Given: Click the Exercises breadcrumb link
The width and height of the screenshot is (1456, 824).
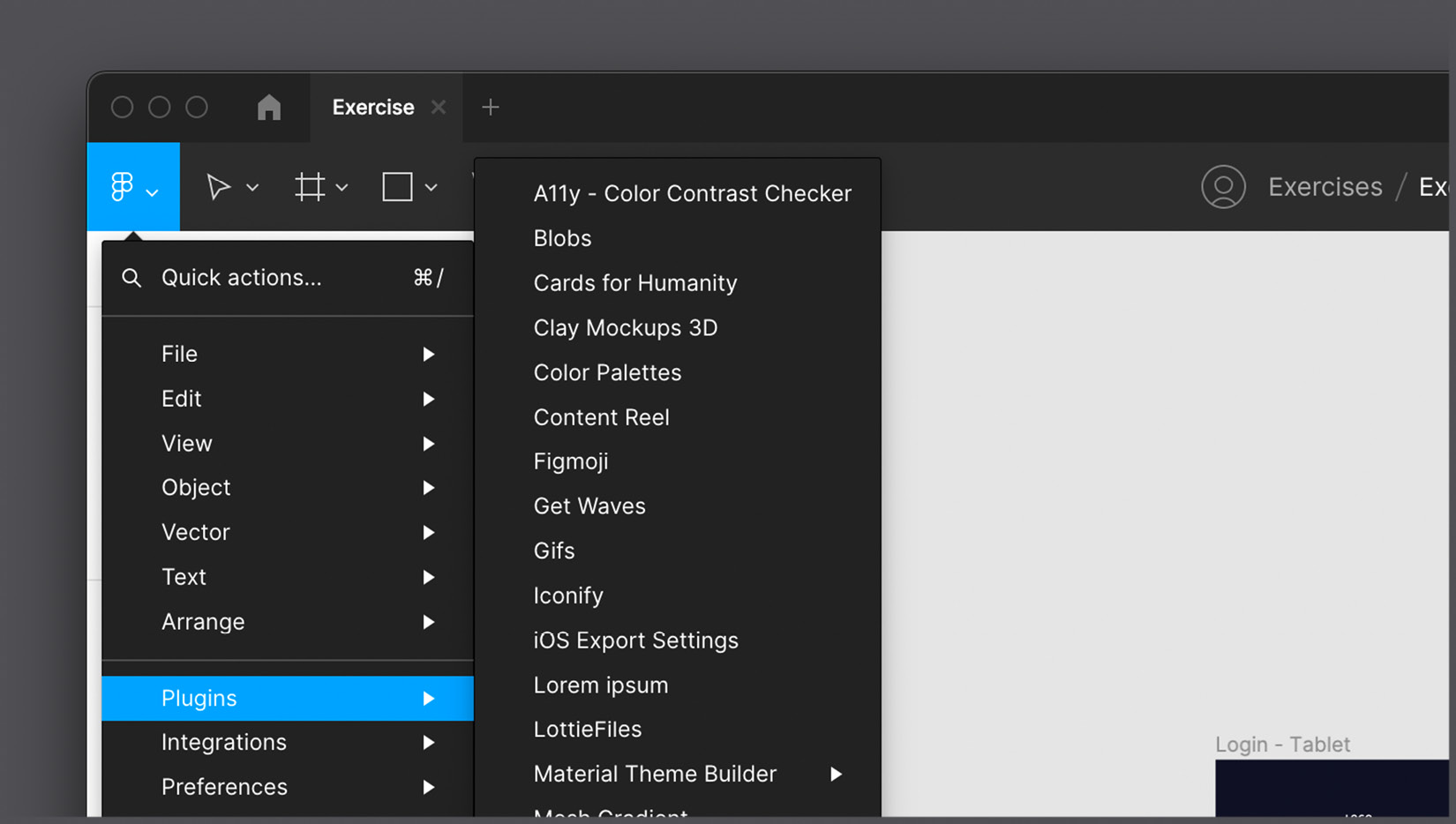Looking at the screenshot, I should coord(1325,187).
